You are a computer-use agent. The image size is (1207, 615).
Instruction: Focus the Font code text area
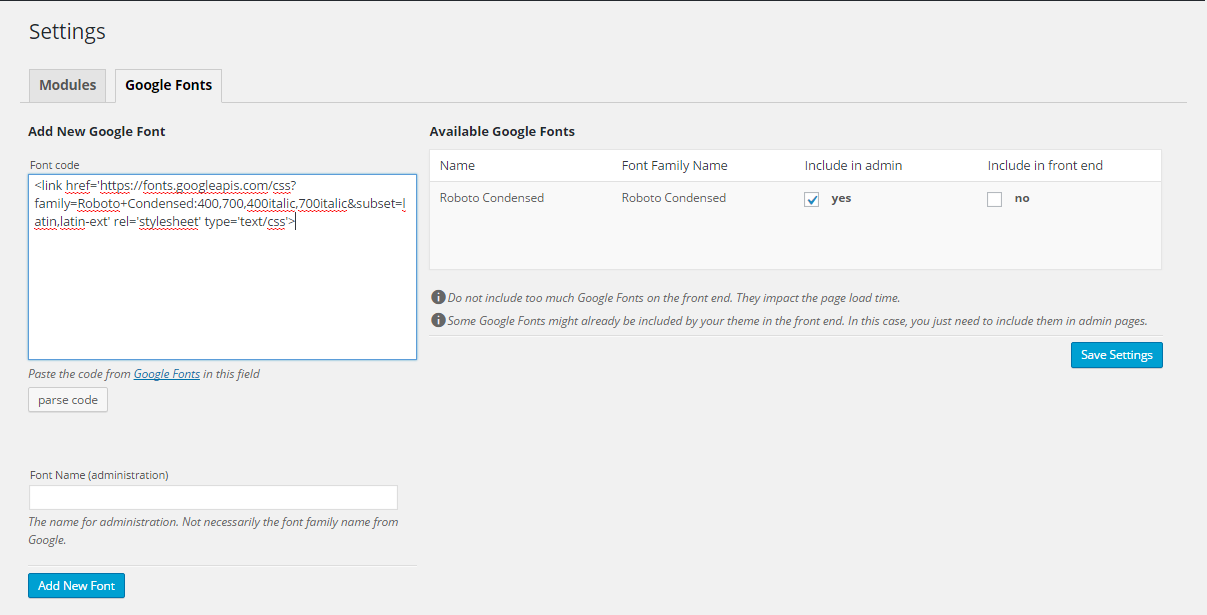click(222, 290)
